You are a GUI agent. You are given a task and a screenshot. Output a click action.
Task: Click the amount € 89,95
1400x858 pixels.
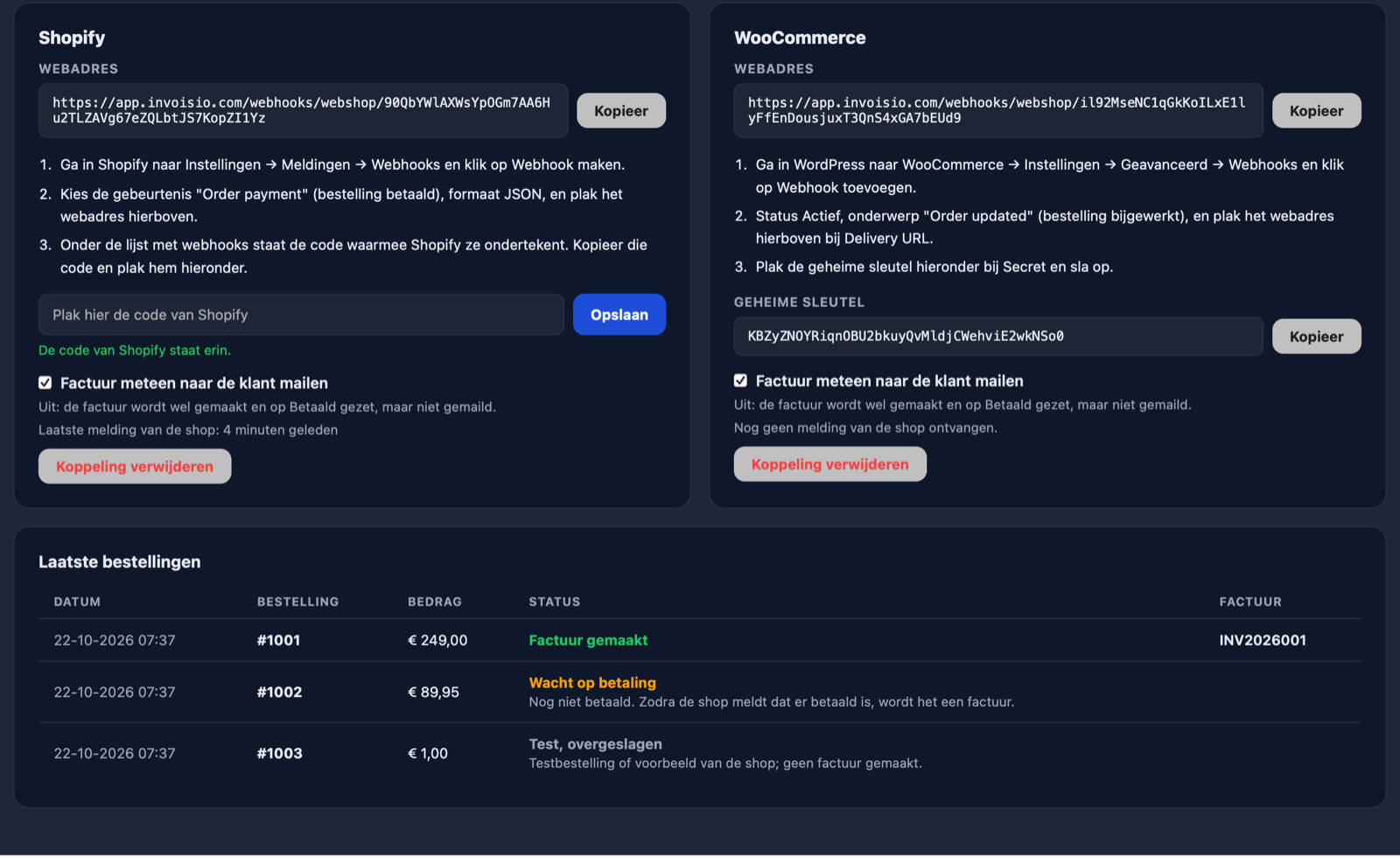[433, 692]
